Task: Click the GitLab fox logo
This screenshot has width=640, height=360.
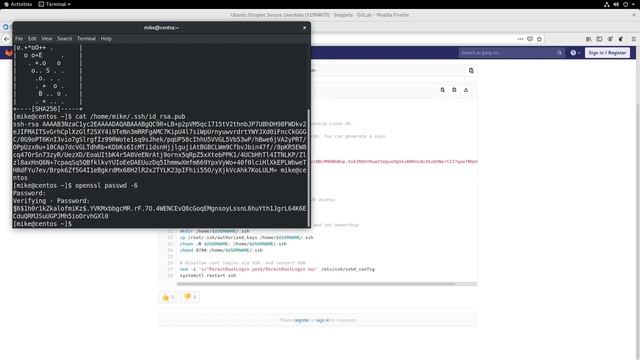Action: pyautogui.click(x=9, y=53)
